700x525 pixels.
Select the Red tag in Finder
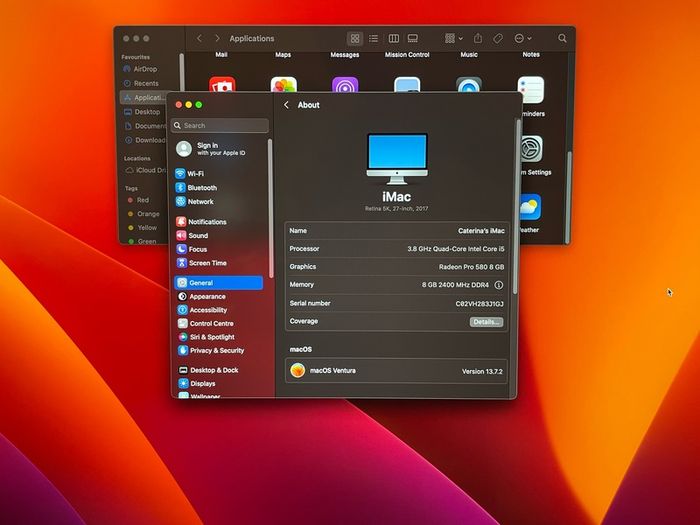coord(138,200)
